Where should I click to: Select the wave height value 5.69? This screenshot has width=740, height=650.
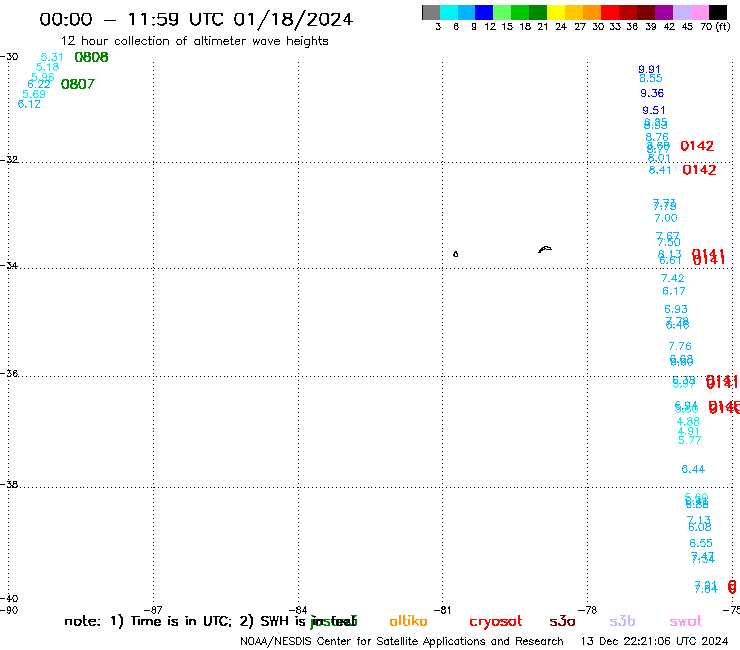point(34,94)
